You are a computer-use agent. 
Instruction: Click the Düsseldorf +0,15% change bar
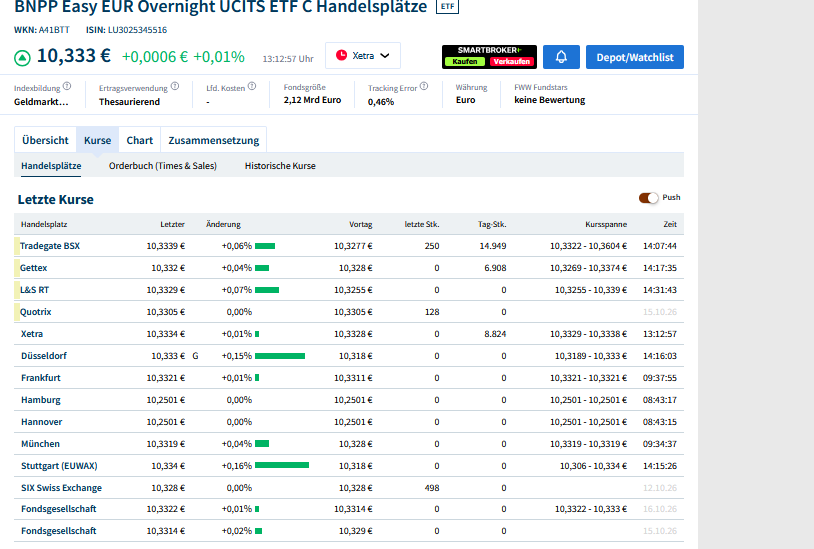[x=280, y=356]
